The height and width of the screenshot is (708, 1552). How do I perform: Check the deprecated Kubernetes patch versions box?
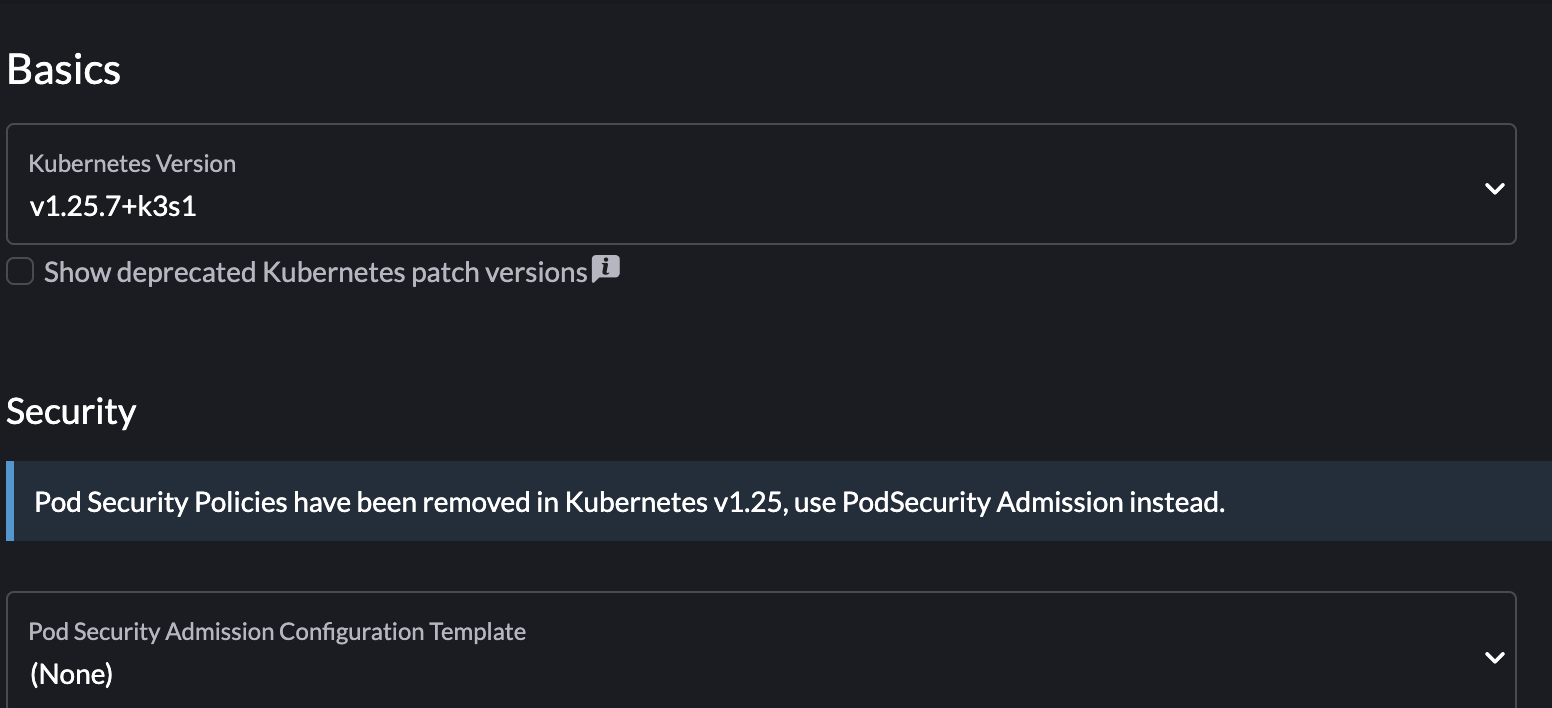pyautogui.click(x=19, y=271)
